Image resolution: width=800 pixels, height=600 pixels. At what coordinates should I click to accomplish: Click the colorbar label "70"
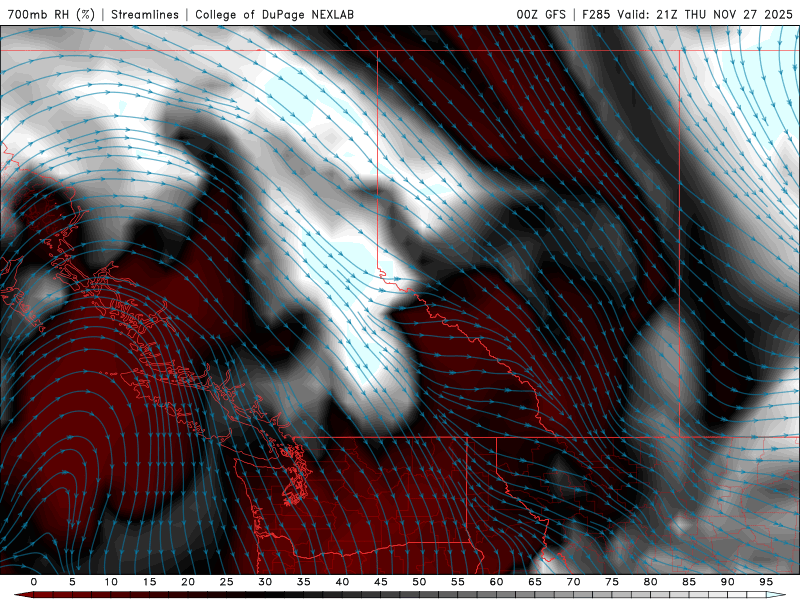(573, 582)
